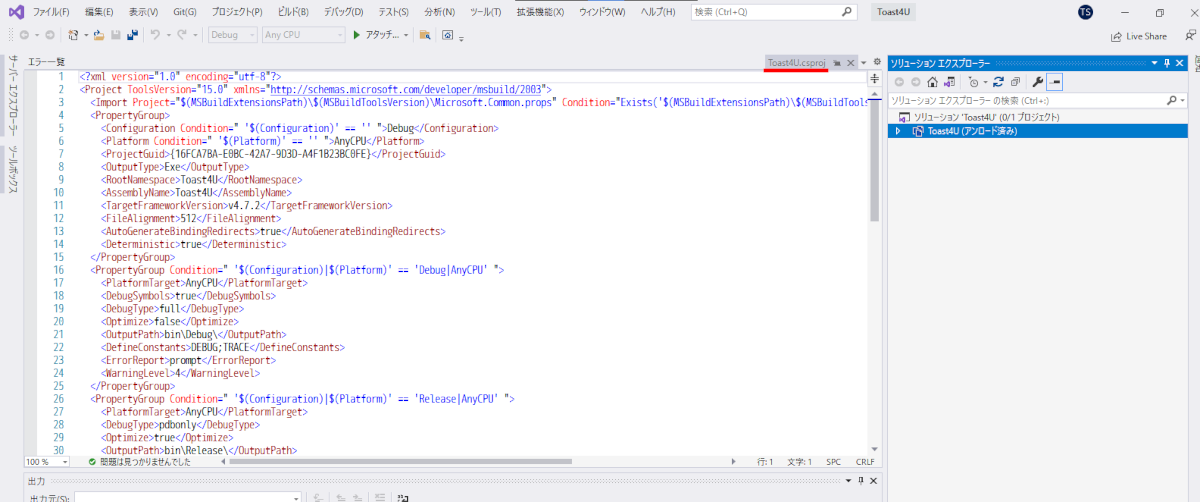The height and width of the screenshot is (502, 1200).
Task: Click the Save All toolbar icon
Action: [x=132, y=35]
